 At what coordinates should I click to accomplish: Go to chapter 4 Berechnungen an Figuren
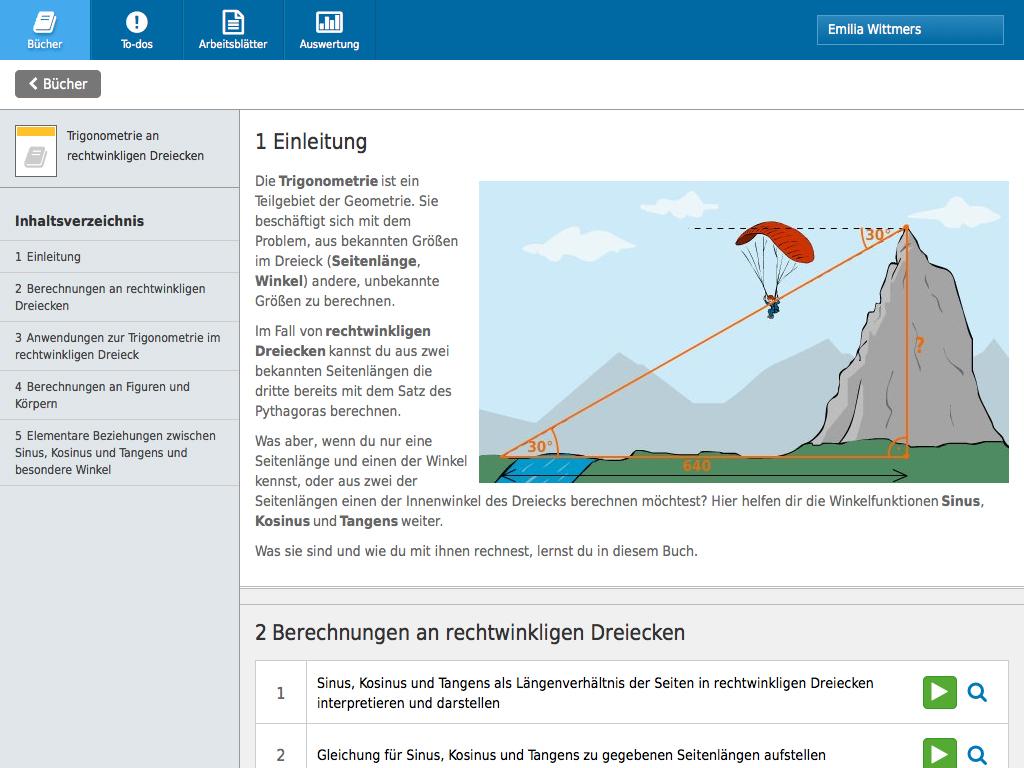tap(102, 395)
